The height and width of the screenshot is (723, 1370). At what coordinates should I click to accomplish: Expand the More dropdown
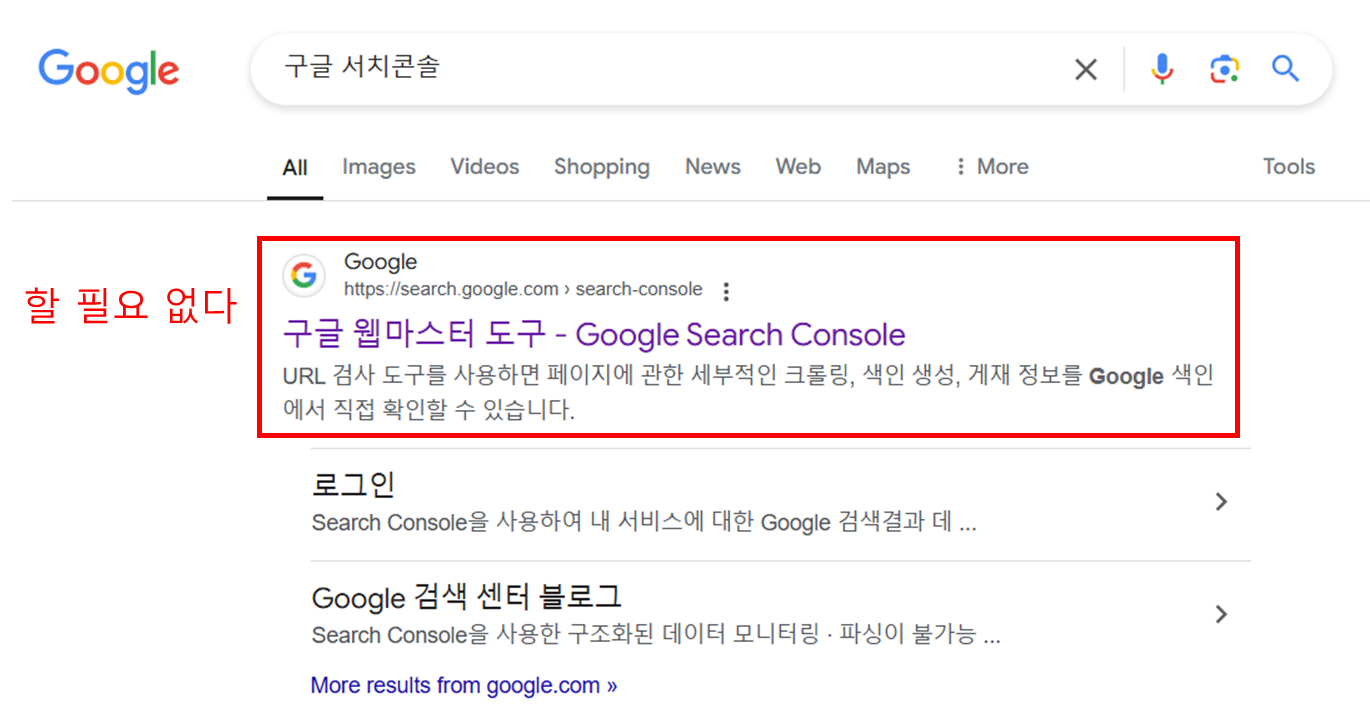[x=991, y=167]
